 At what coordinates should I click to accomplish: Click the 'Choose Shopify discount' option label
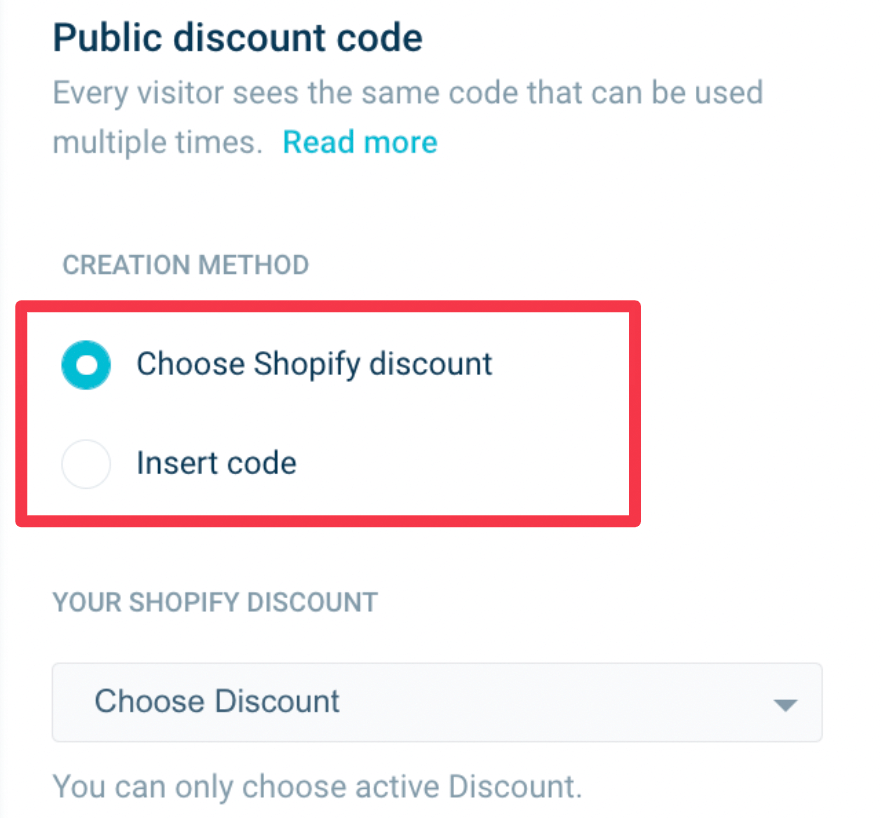(314, 364)
